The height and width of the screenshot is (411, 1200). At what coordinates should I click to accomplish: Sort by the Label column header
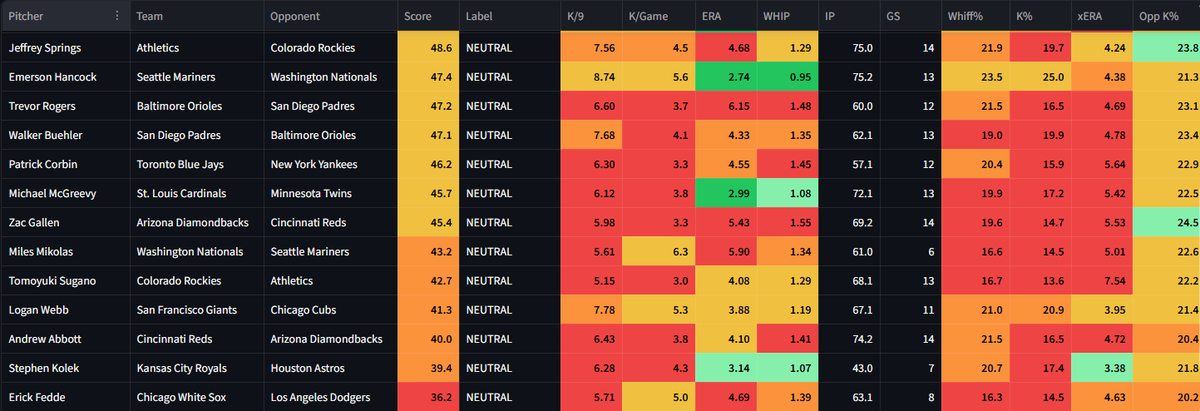pyautogui.click(x=508, y=16)
